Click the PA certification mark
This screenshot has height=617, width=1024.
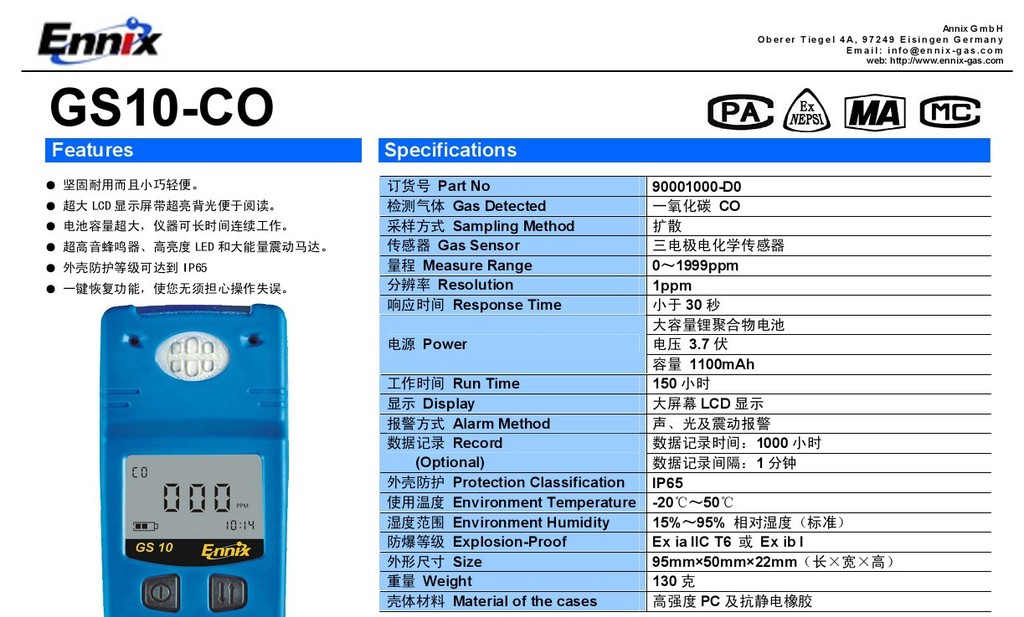740,112
